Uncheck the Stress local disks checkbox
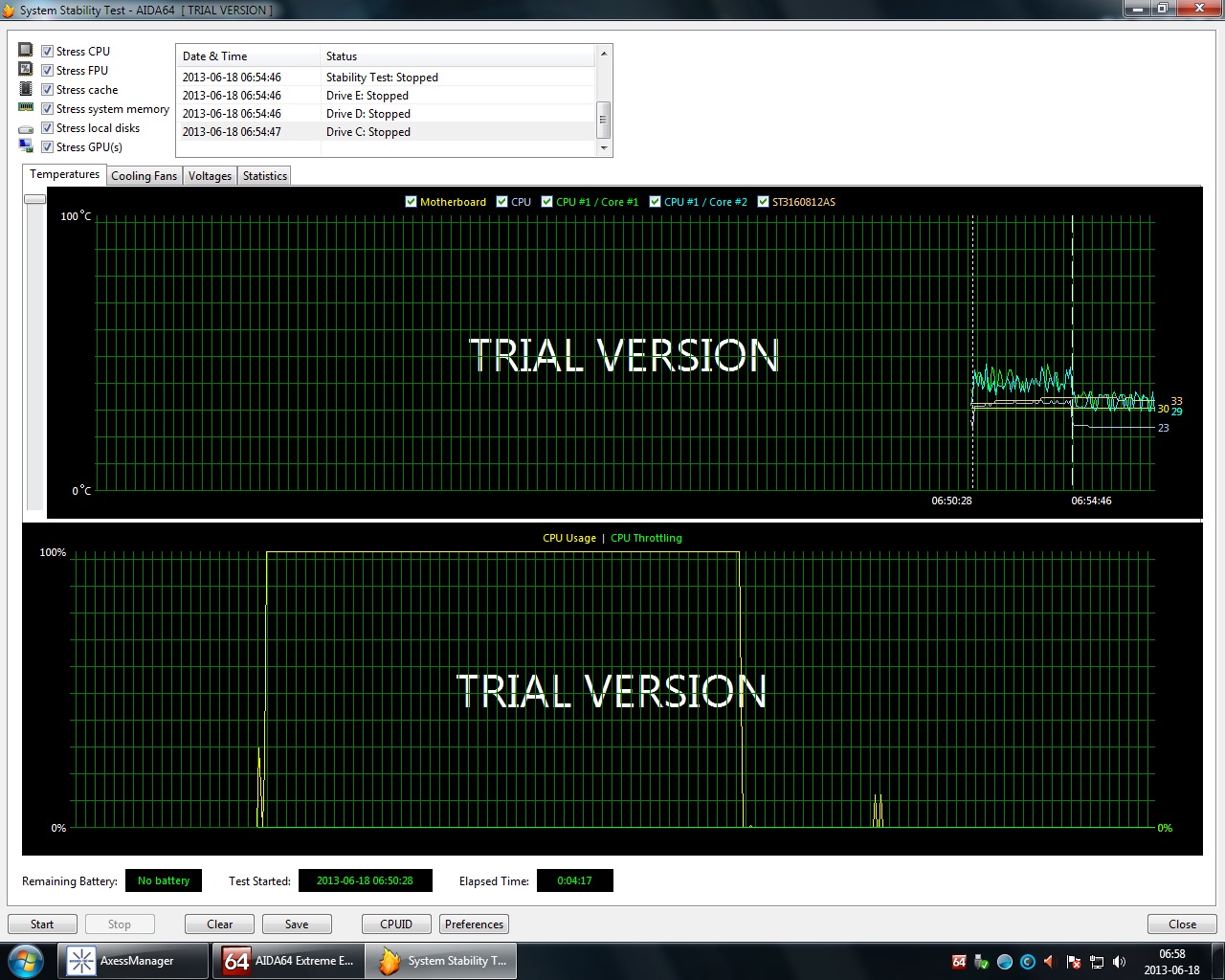This screenshot has height=980, width=1225. (48, 127)
